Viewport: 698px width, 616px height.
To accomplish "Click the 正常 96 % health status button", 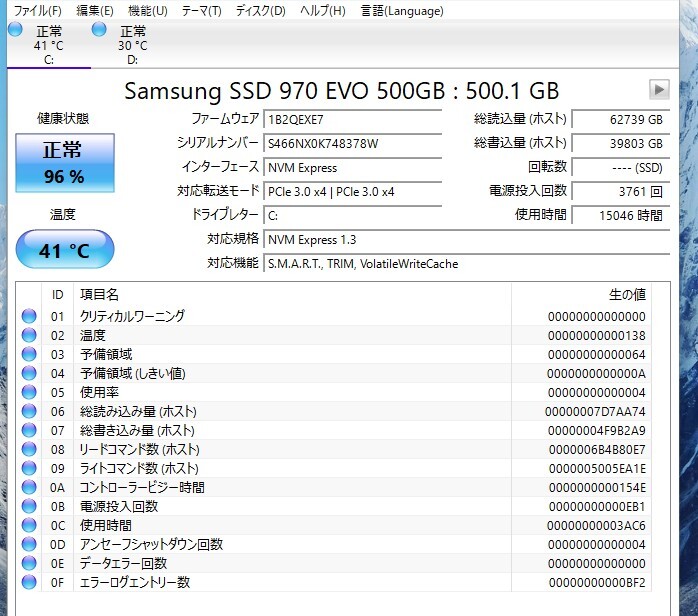I will point(63,163).
